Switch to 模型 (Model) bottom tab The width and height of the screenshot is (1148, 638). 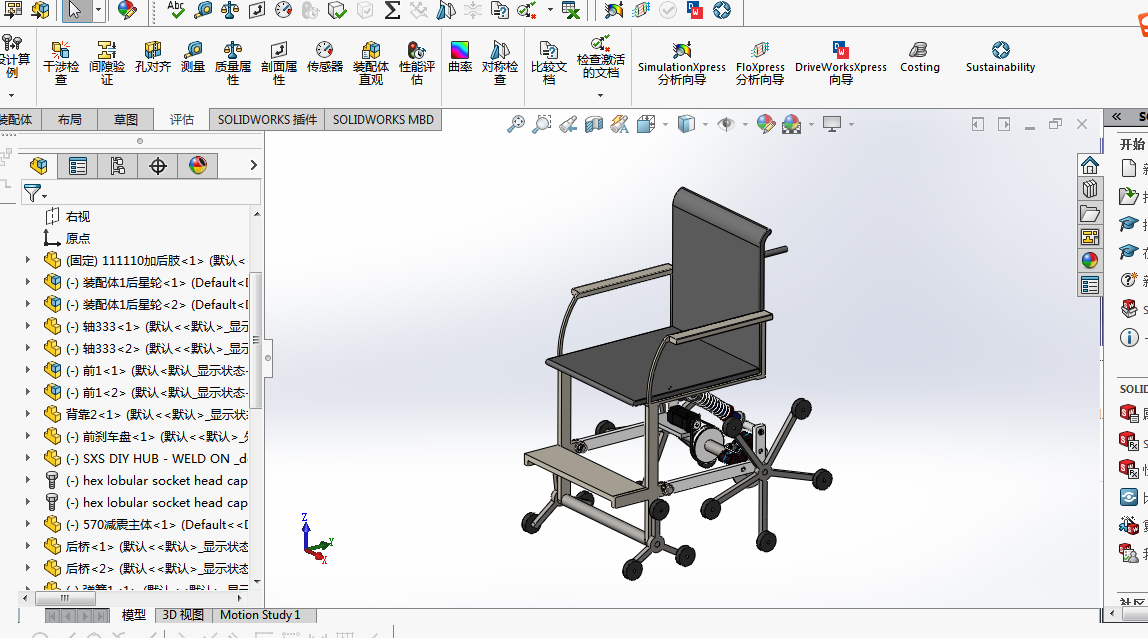[x=133, y=615]
